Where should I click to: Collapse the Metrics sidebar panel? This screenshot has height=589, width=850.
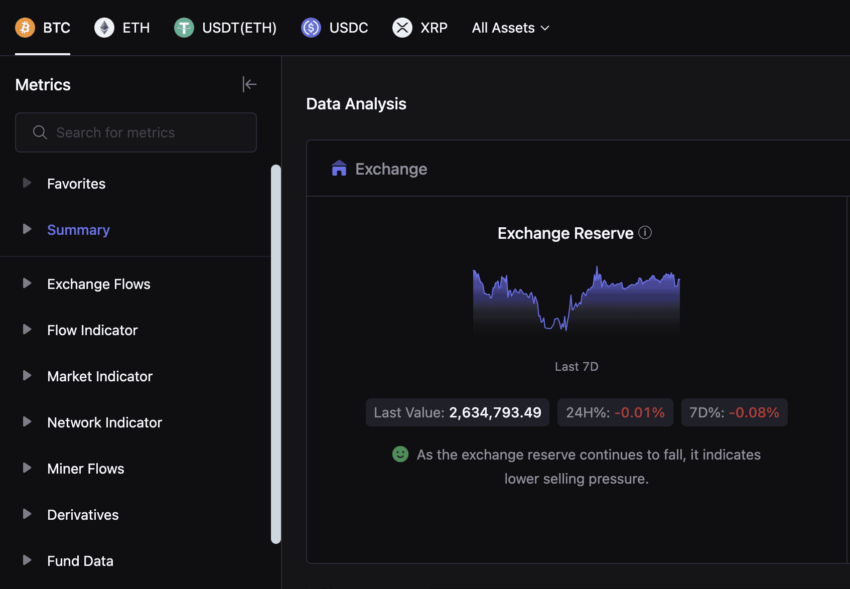pyautogui.click(x=249, y=85)
